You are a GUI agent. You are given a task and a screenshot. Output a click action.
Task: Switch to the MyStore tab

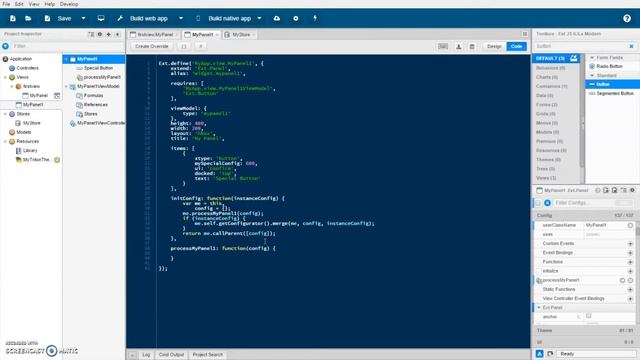click(240, 35)
